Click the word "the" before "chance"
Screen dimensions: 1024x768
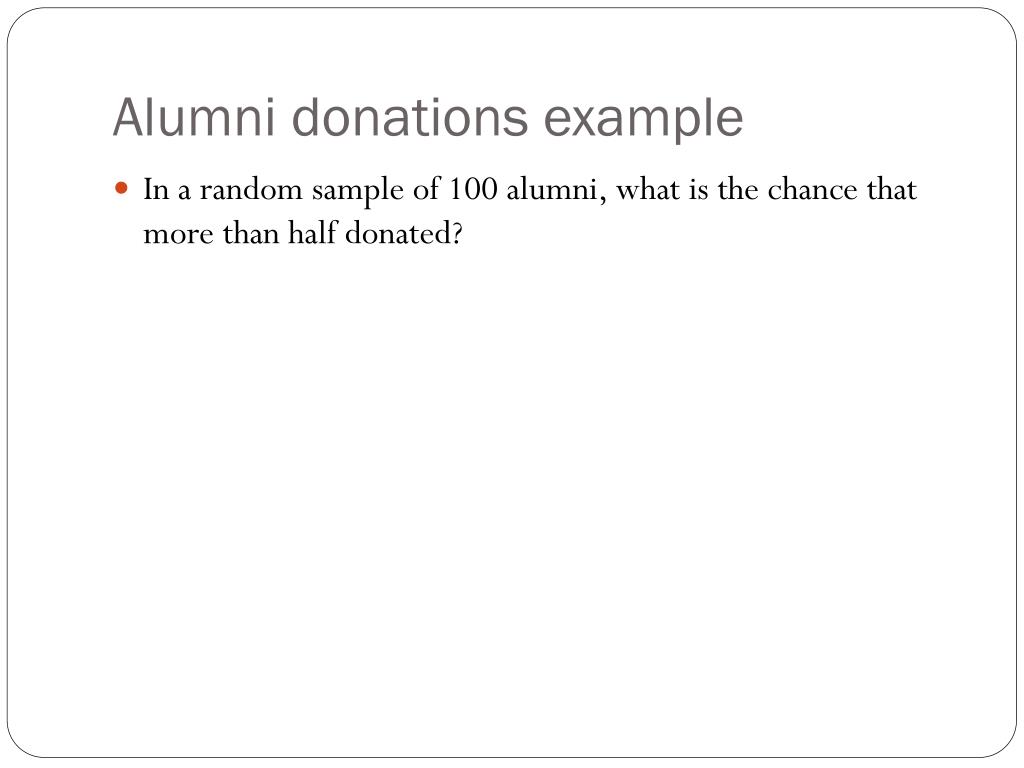pyautogui.click(x=738, y=190)
